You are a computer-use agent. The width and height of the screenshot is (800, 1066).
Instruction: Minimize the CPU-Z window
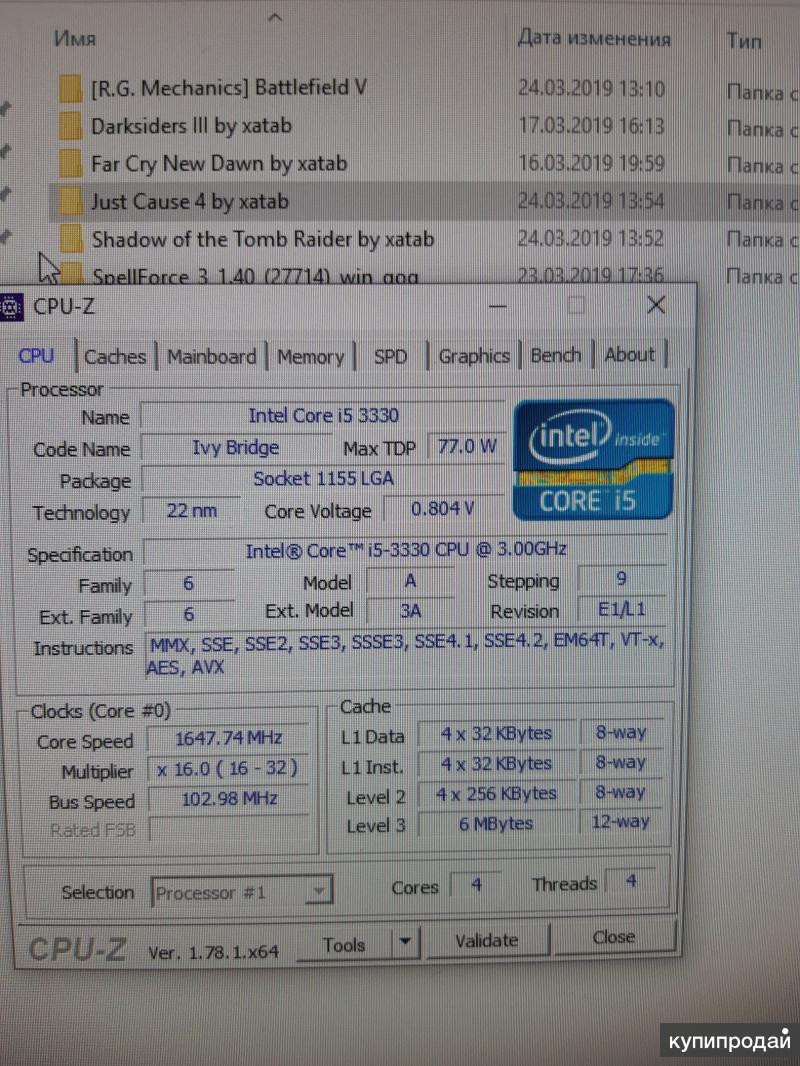(498, 306)
